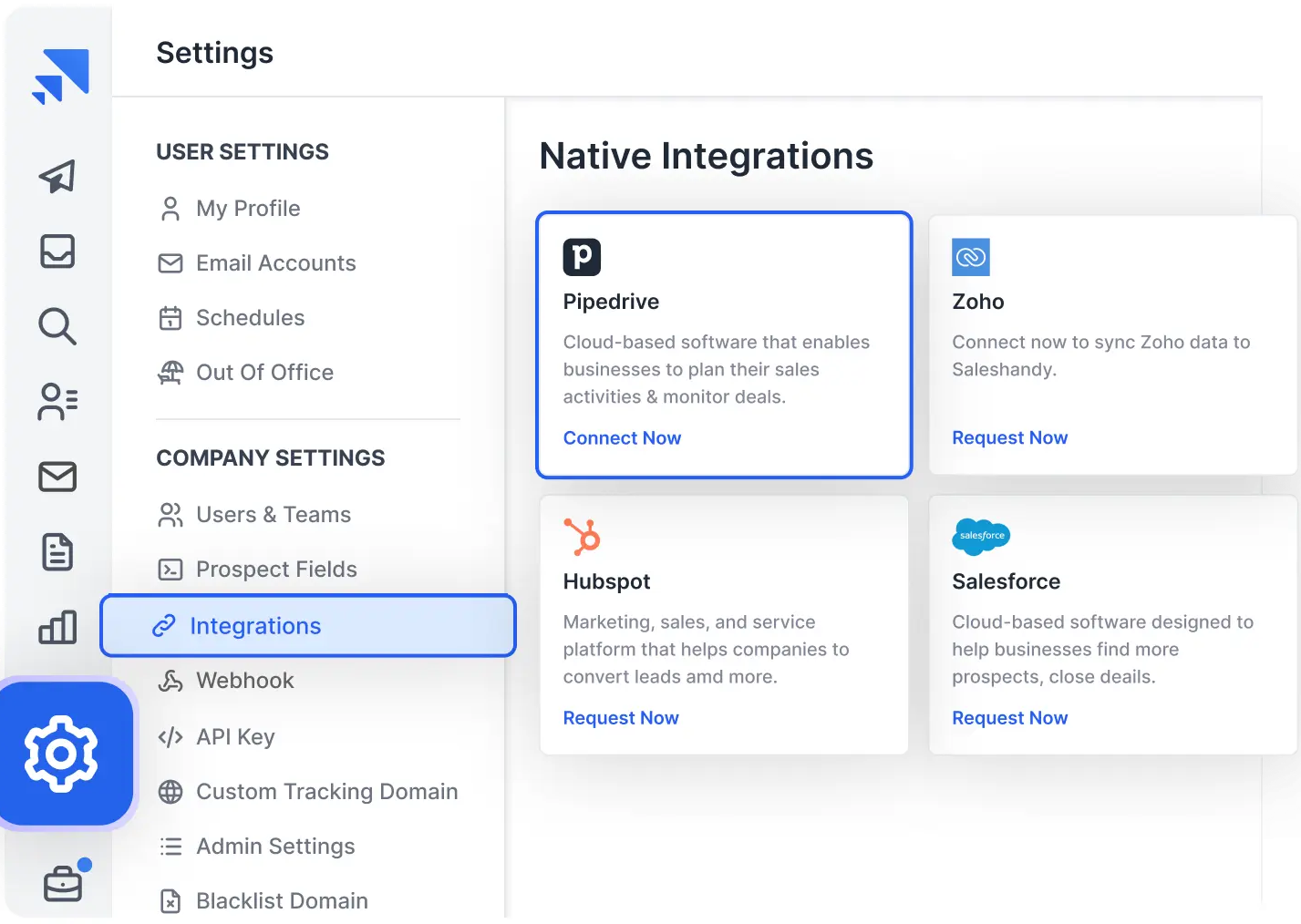Click the Native Integrations heading
Image resolution: width=1301 pixels, height=924 pixels.
pos(707,157)
